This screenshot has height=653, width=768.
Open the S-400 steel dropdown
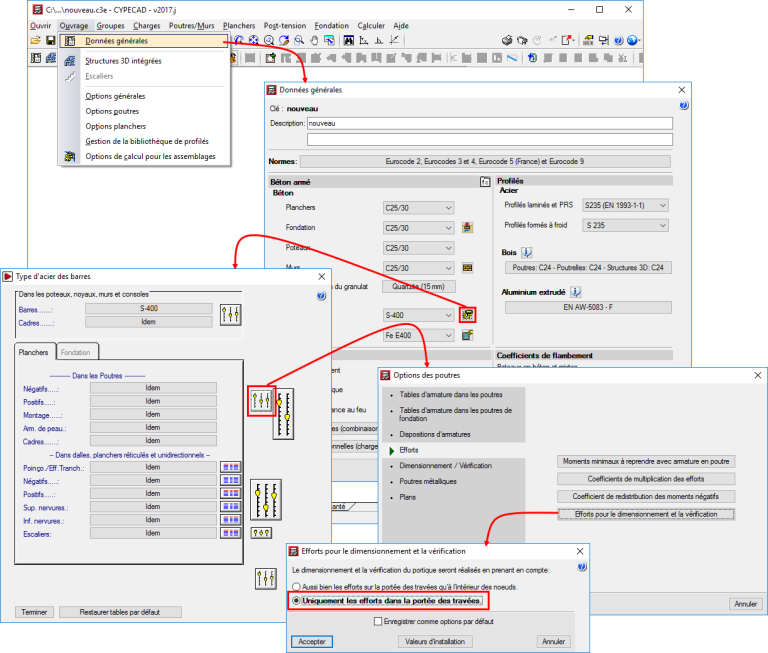tap(418, 315)
